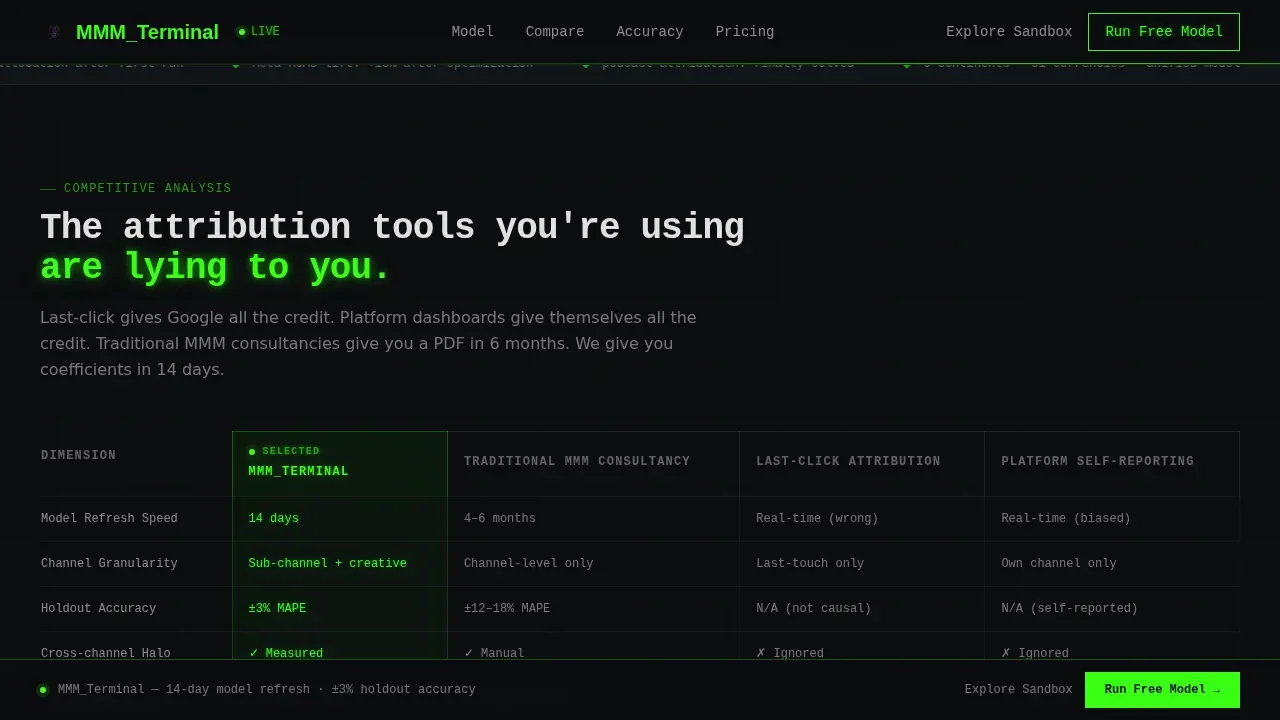Open the MMM_Terminal brand home link
This screenshot has height=720, width=1280.
pos(132,32)
